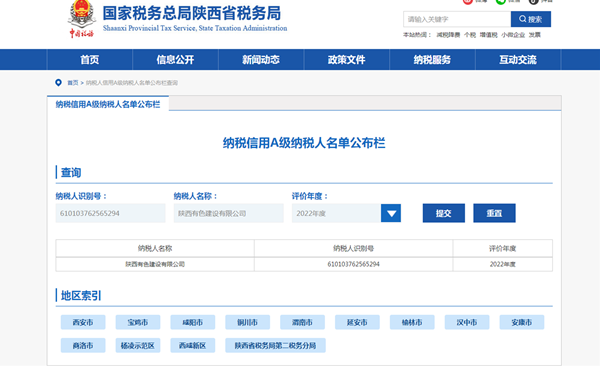This screenshot has height=366, width=600.
Task: Select region 商洛市
Action: [x=83, y=345]
